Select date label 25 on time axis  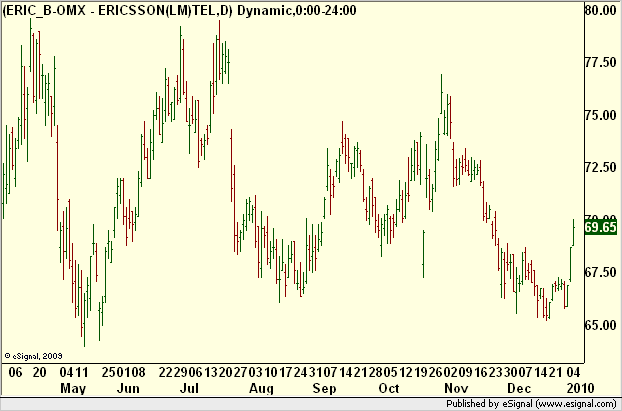pos(109,372)
